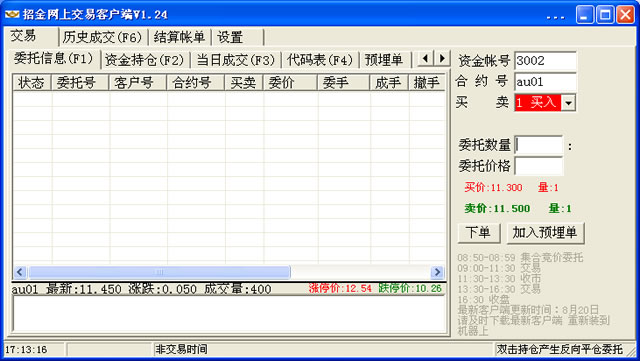The width and height of the screenshot is (640, 361).
Task: Open the 结算帐单 tab
Action: click(179, 38)
